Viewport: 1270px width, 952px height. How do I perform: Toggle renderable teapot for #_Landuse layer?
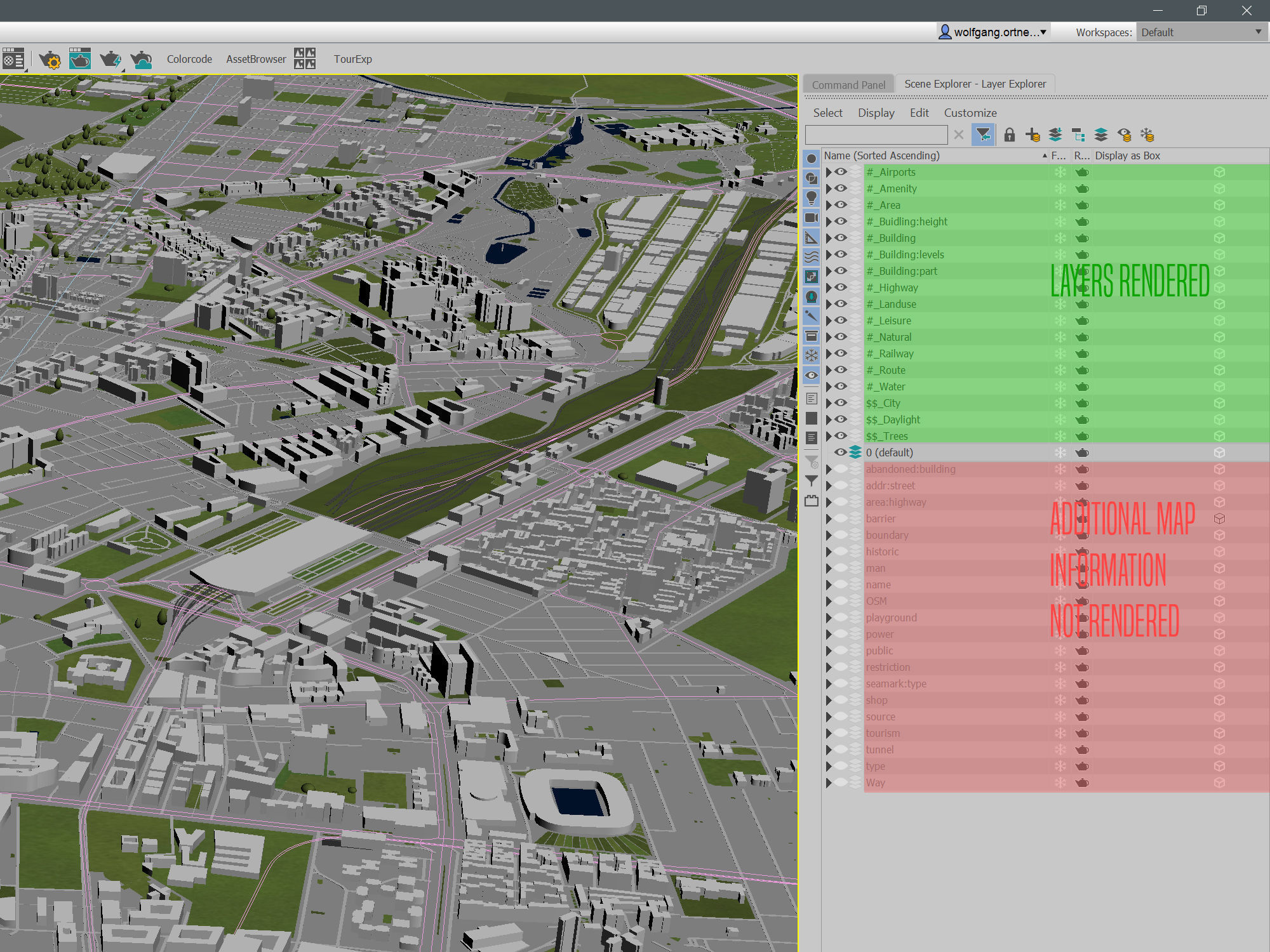[x=1082, y=304]
